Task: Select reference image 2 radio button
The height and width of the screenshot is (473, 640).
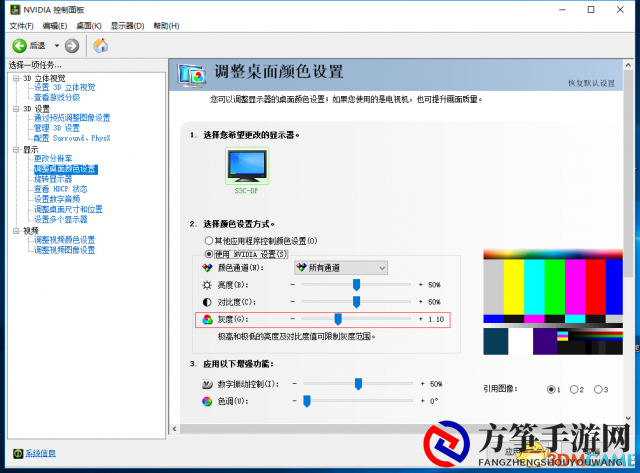Action: pos(574,389)
